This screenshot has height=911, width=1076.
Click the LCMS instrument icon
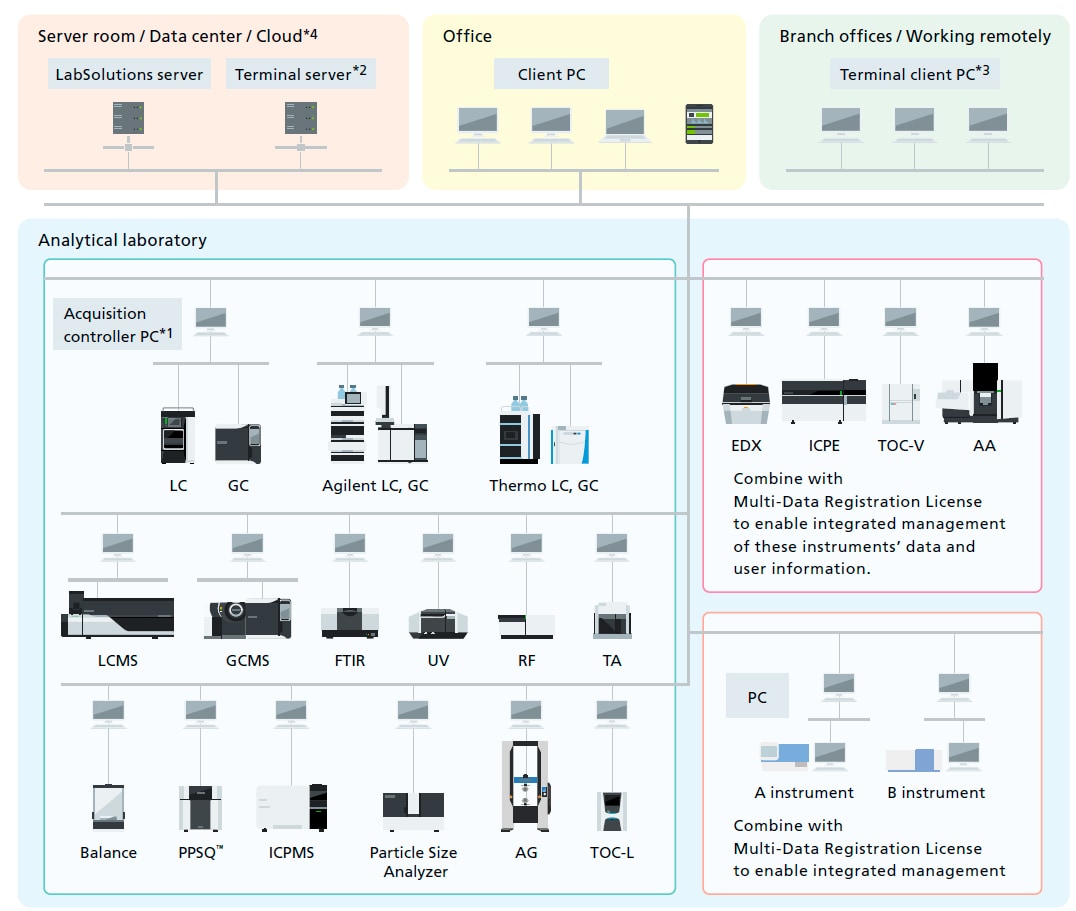click(x=117, y=614)
